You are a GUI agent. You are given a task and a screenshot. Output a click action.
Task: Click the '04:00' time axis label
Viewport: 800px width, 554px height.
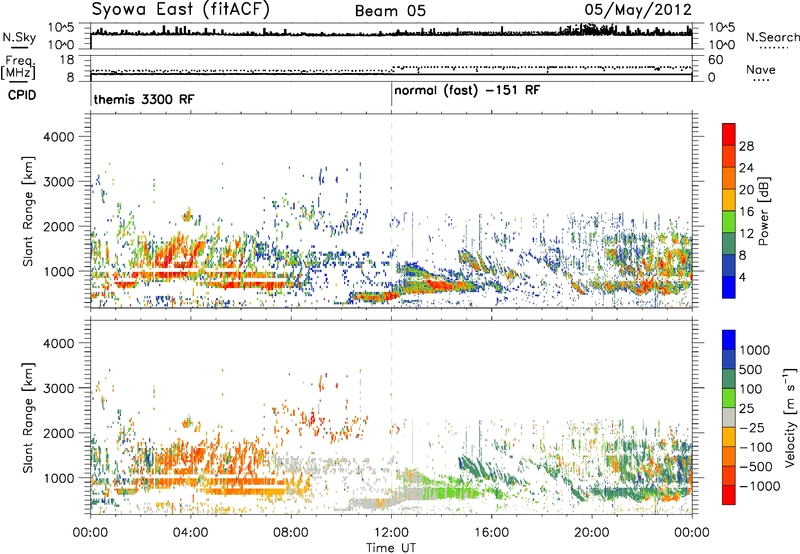pyautogui.click(x=191, y=533)
